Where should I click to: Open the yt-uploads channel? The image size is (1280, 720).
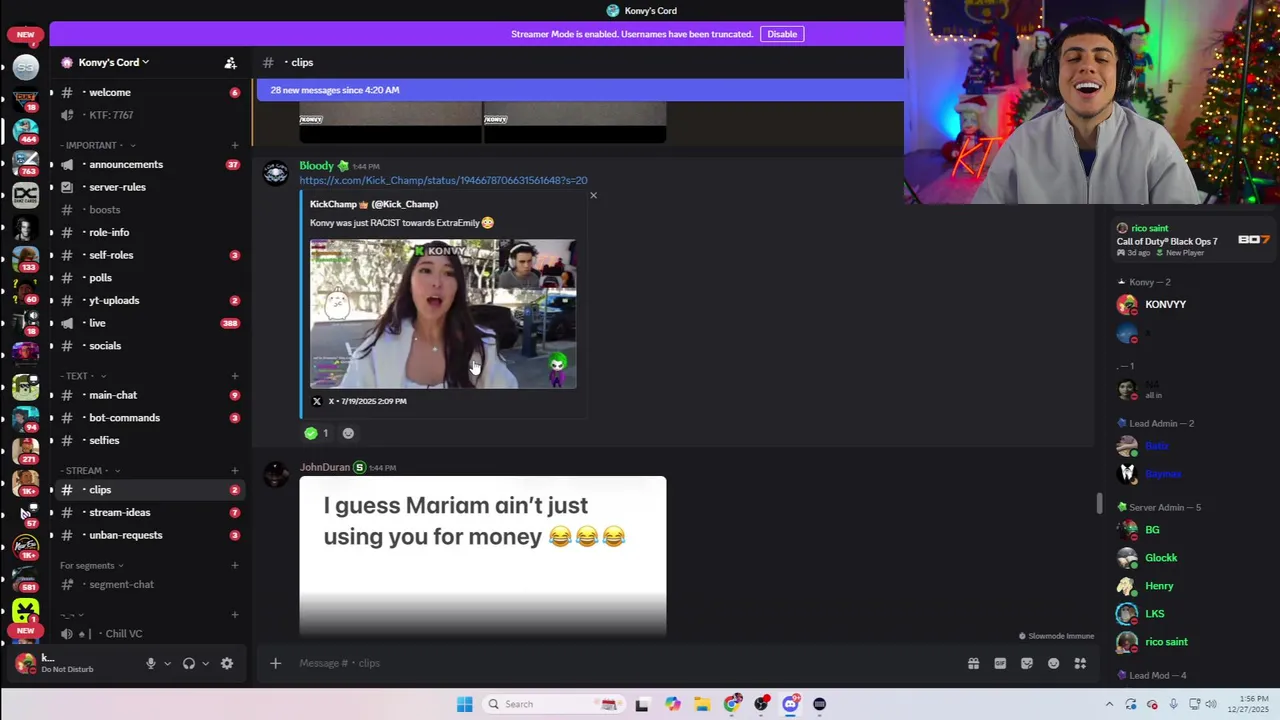pyautogui.click(x=148, y=300)
